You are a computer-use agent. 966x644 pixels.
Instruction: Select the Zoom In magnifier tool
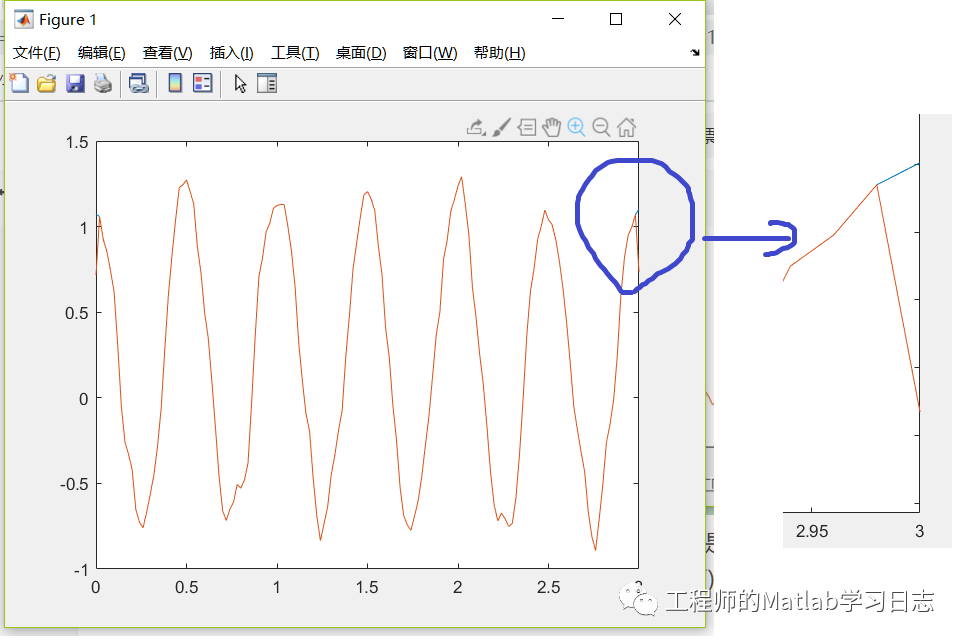click(577, 127)
